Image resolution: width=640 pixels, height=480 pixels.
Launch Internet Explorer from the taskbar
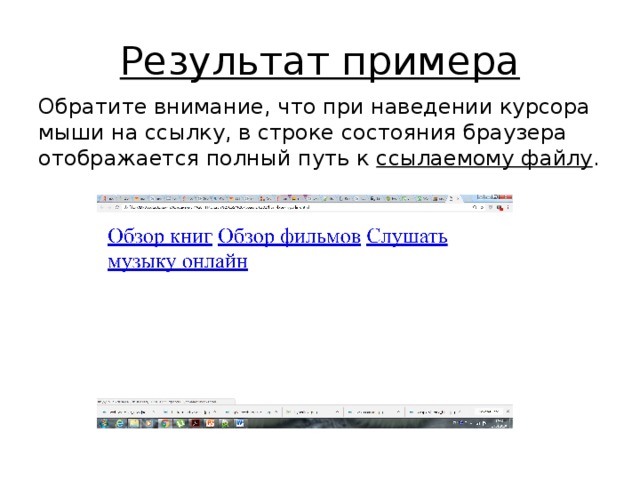click(120, 423)
